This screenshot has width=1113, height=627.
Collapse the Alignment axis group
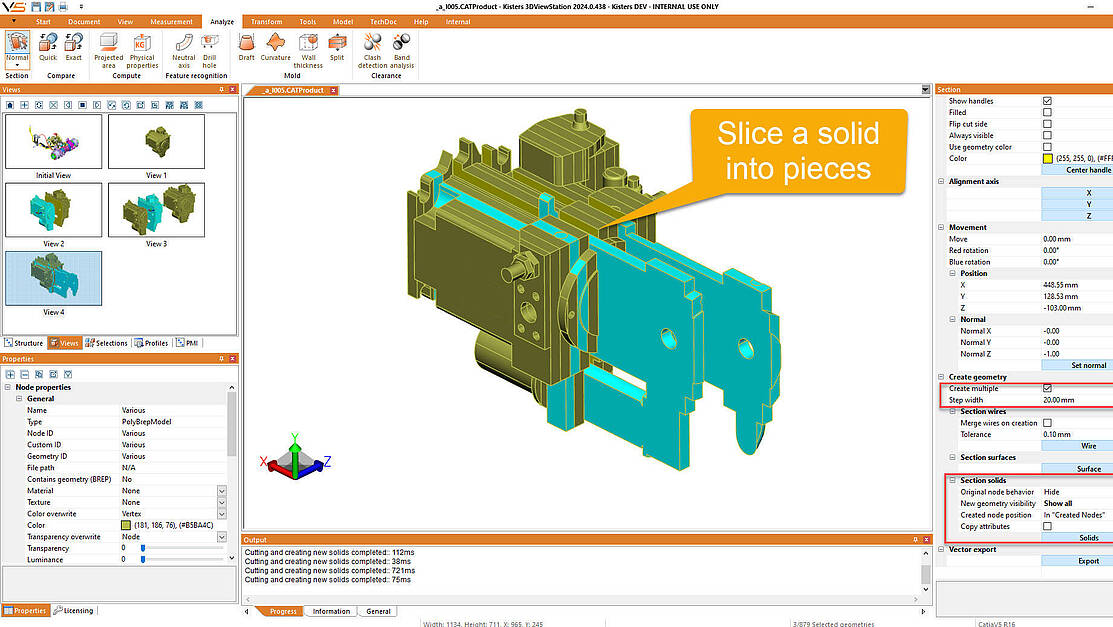[941, 181]
